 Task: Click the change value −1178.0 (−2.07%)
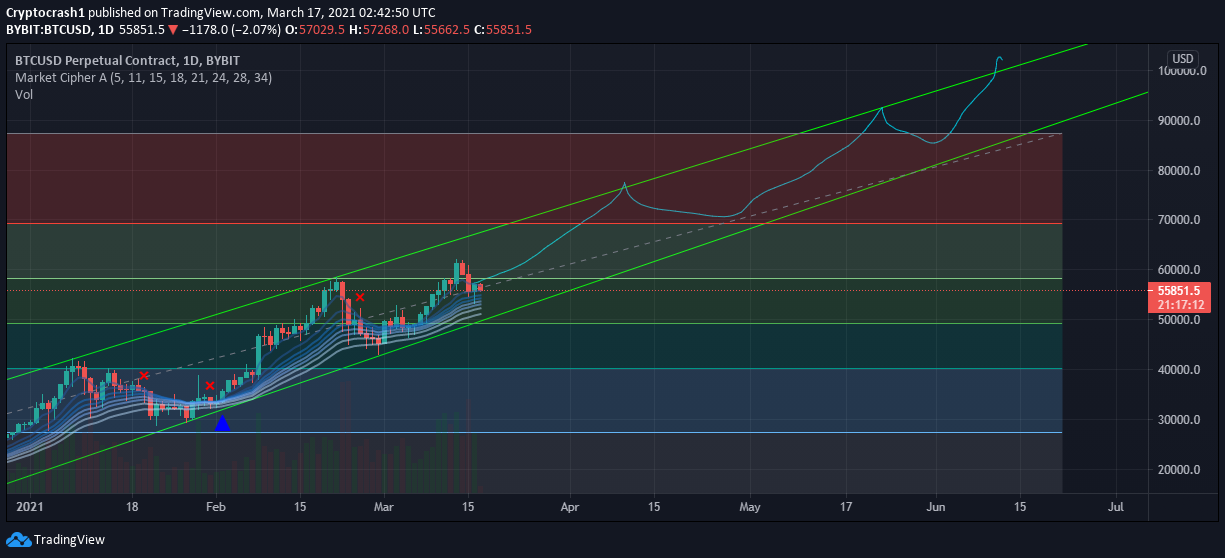coord(231,30)
